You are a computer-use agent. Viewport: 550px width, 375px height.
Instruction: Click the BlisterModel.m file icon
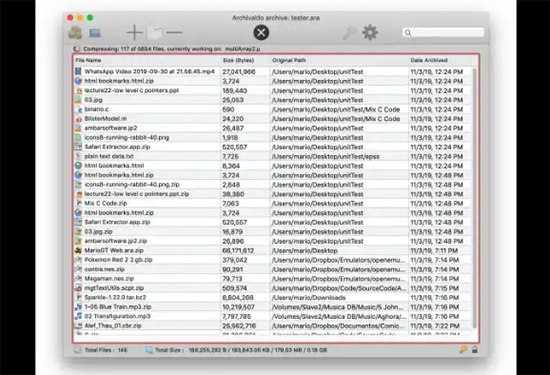pos(79,119)
